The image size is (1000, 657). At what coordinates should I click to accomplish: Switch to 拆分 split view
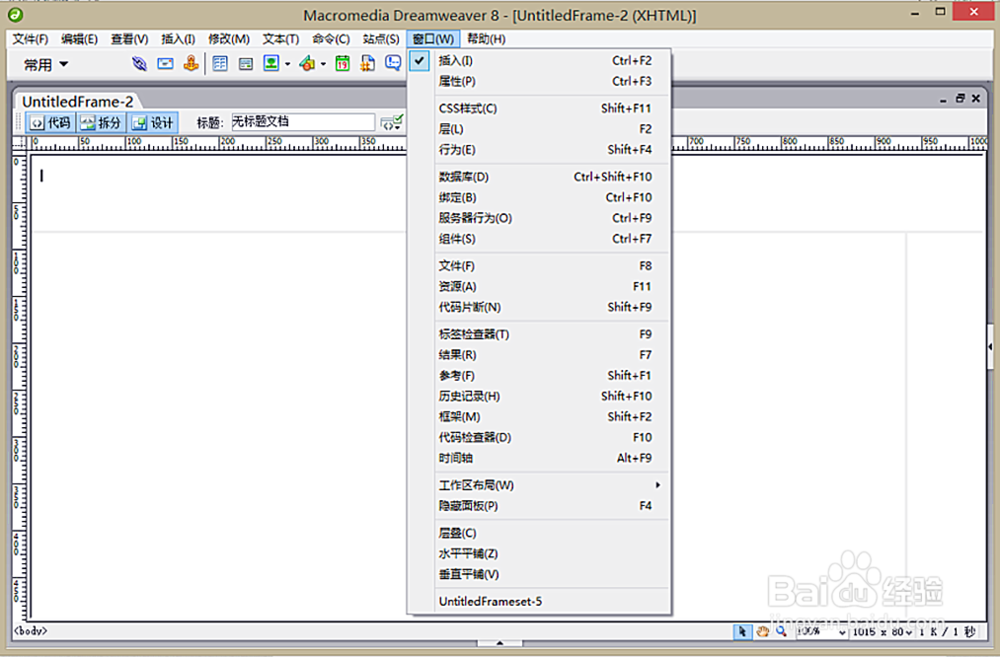(101, 122)
